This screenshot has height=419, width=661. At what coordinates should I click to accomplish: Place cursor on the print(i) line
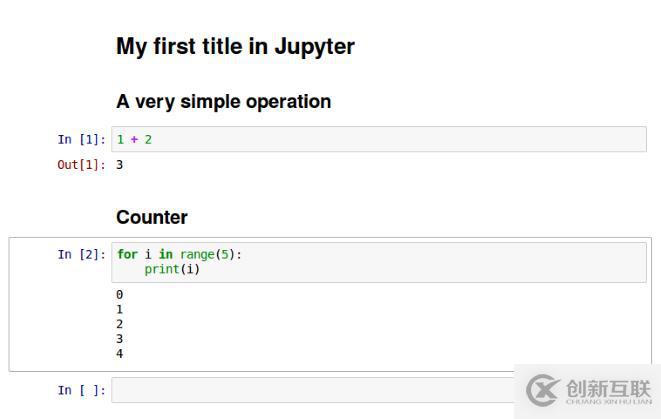point(172,270)
